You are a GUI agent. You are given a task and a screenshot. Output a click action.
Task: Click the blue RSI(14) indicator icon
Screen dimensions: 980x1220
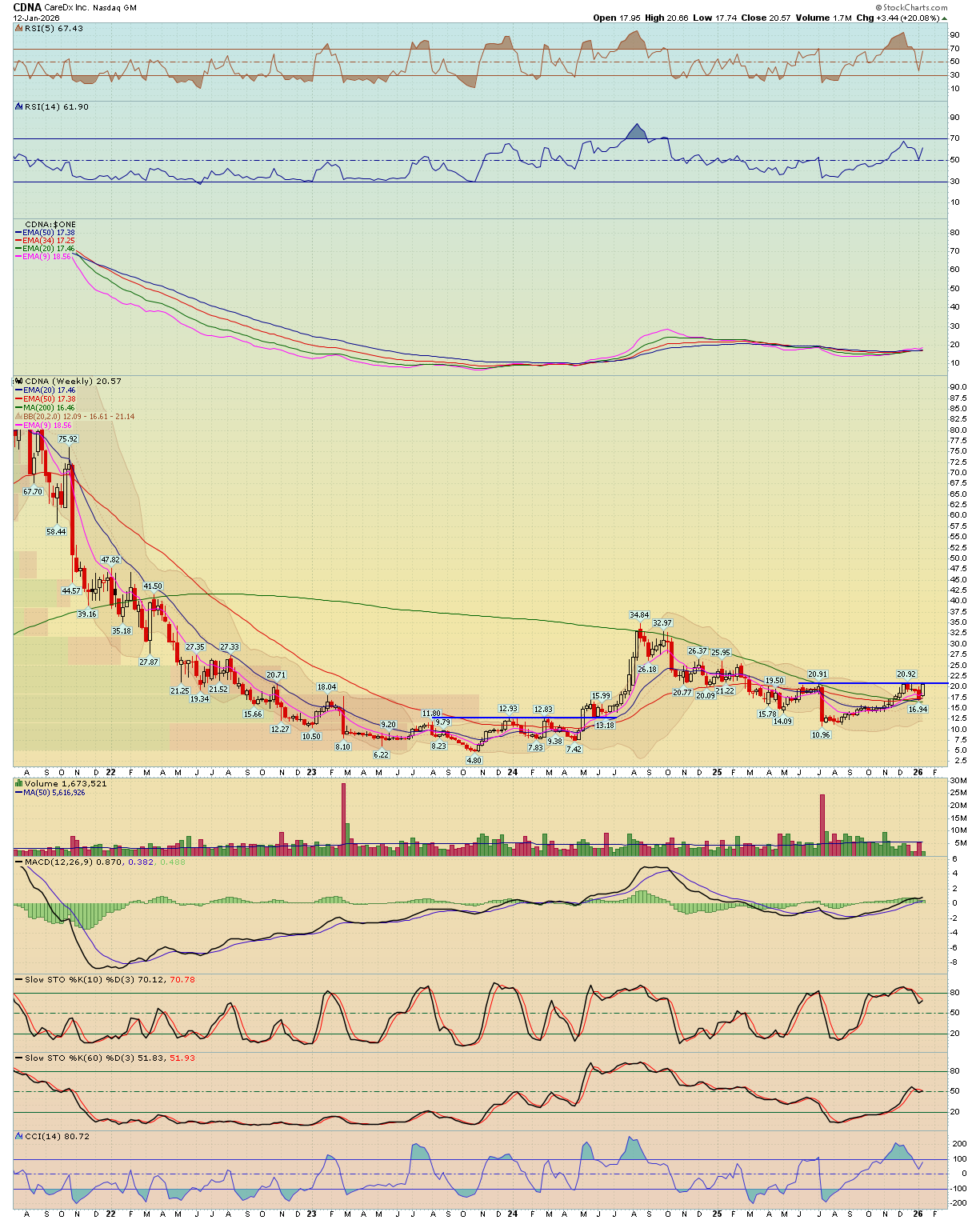(19, 106)
